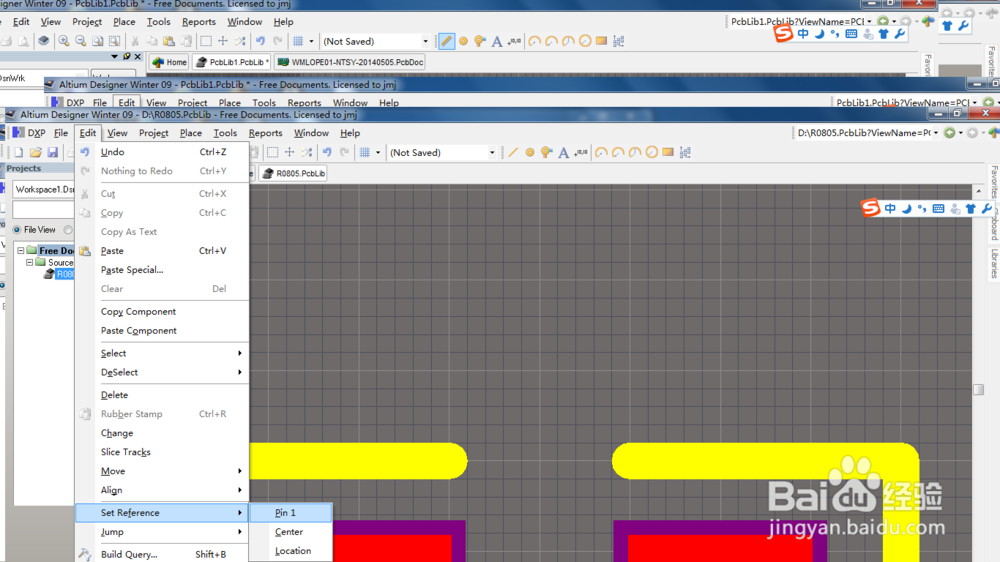Click Place String 'A' icon in back PcbLib1 toolbar
This screenshot has width=1000, height=562.
497,41
